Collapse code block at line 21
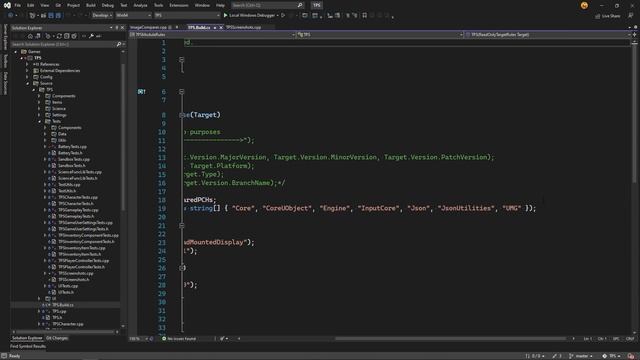 tap(182, 225)
